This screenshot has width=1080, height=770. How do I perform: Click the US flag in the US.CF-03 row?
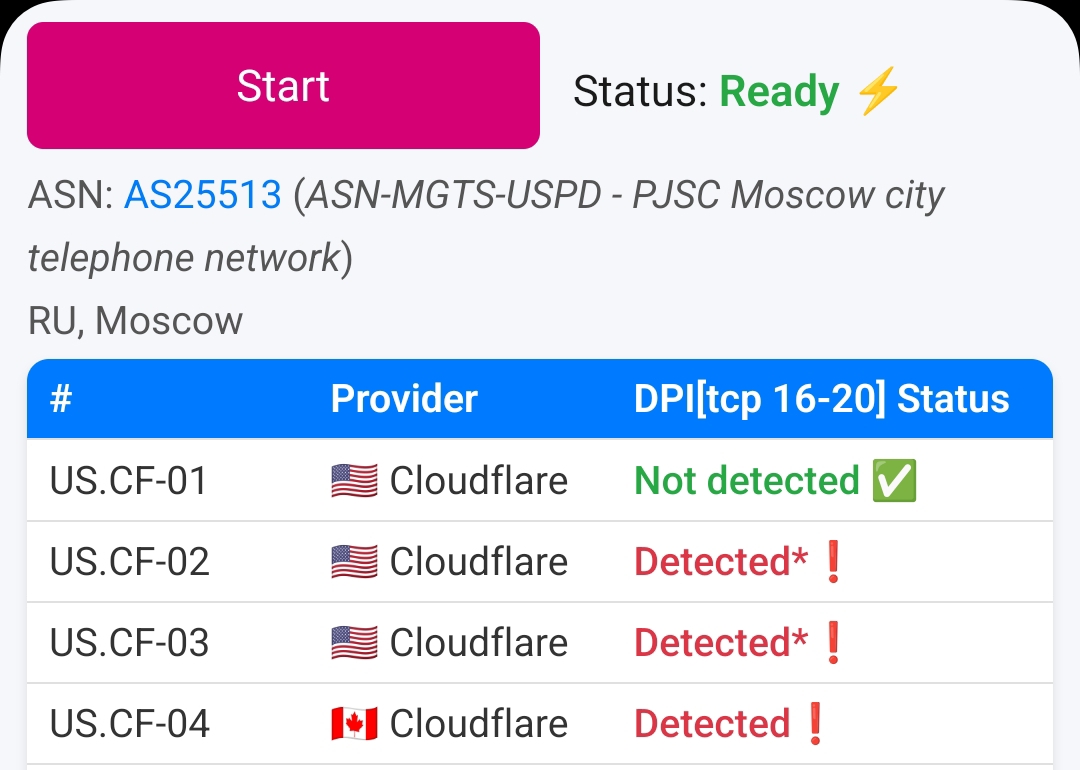click(354, 643)
